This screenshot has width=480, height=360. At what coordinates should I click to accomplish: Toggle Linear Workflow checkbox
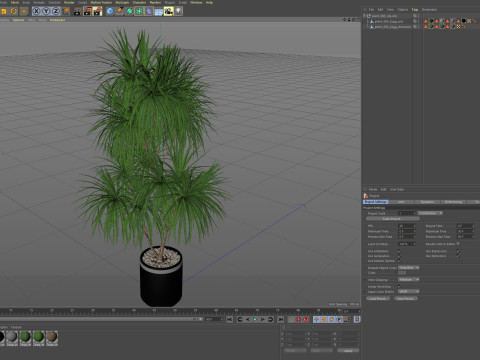coord(399,286)
